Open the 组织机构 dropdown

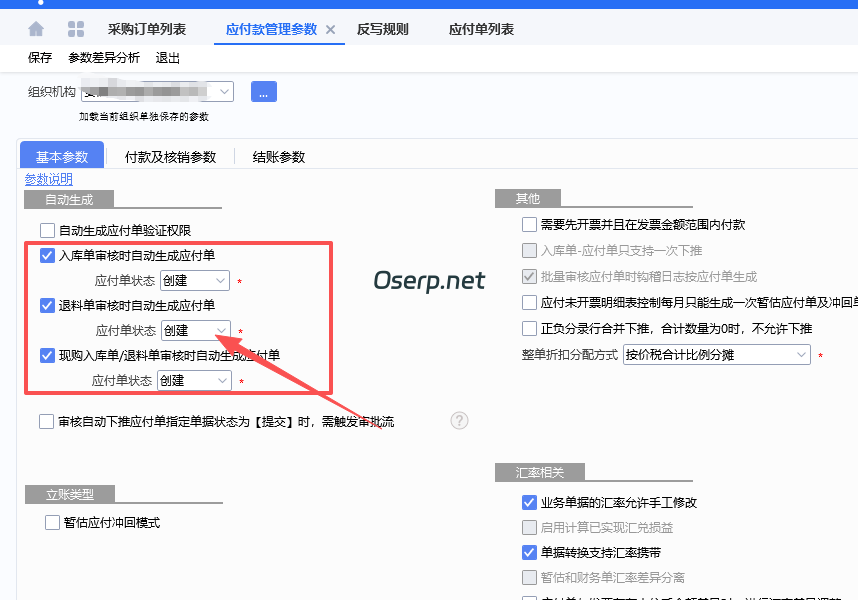coord(223,91)
